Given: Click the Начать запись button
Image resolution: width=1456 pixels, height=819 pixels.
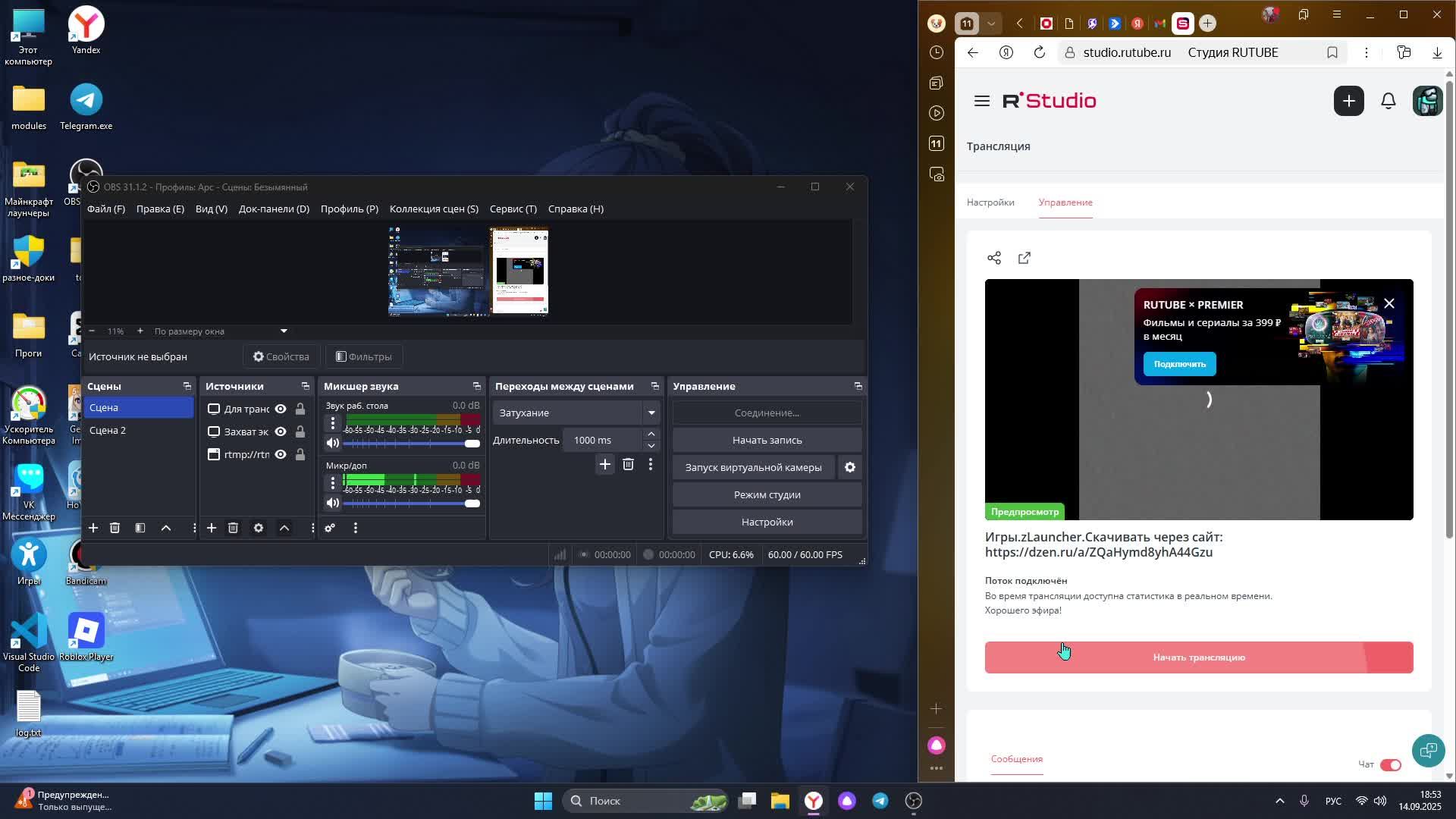Looking at the screenshot, I should pos(767,441).
